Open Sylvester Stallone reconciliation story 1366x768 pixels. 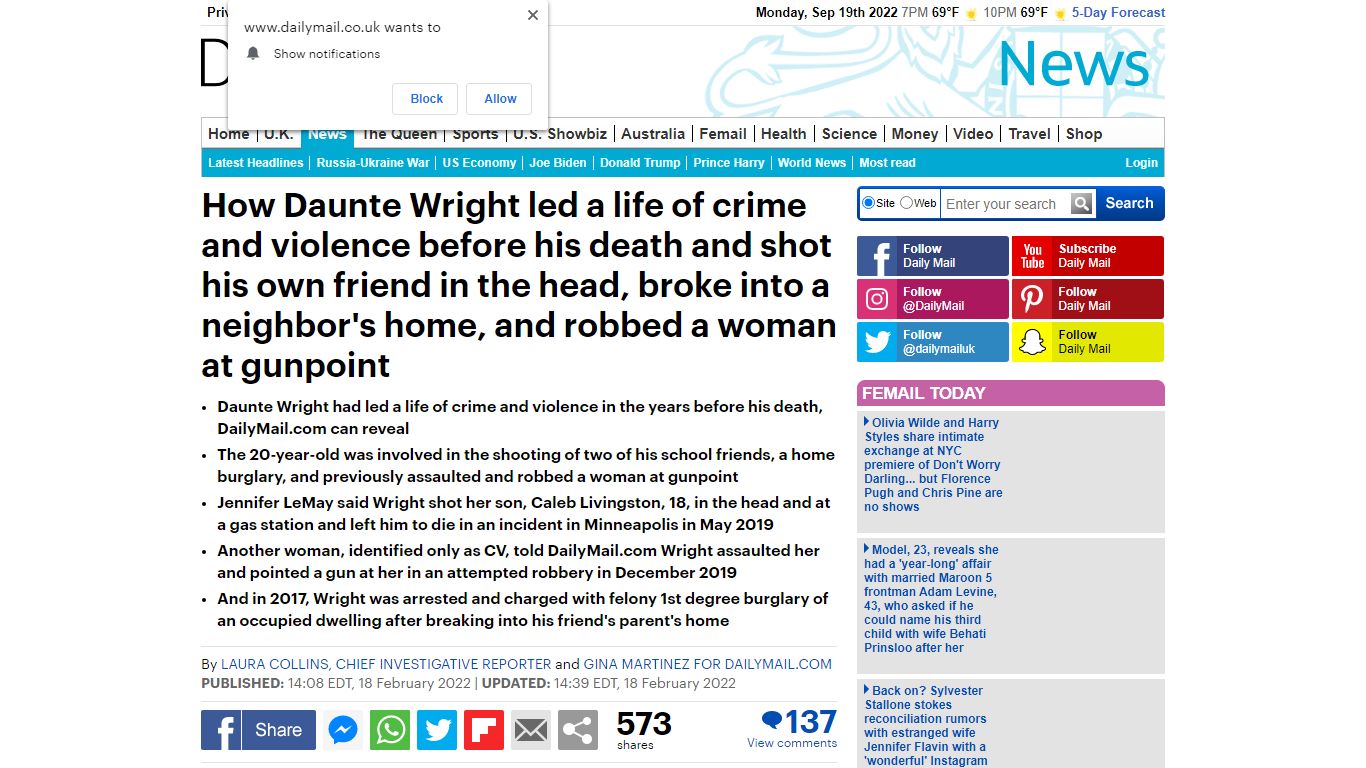click(926, 726)
